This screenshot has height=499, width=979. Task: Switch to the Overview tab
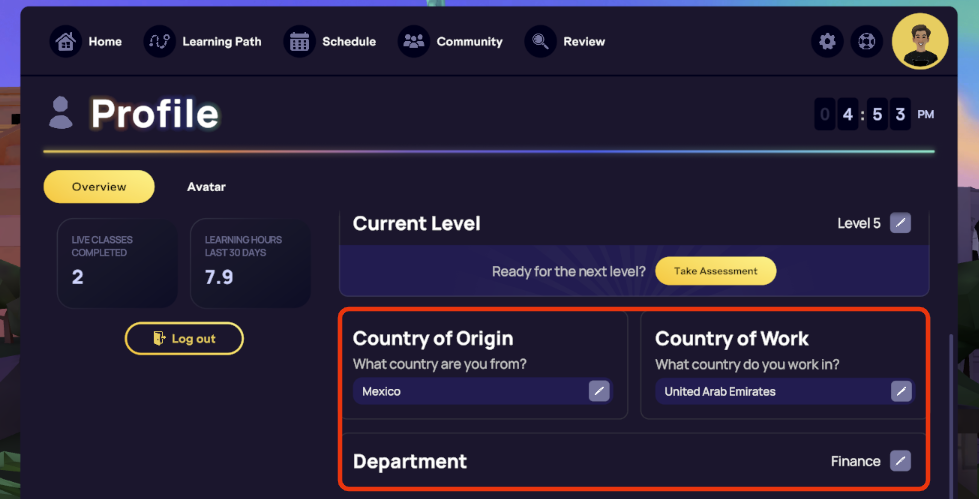click(x=99, y=187)
